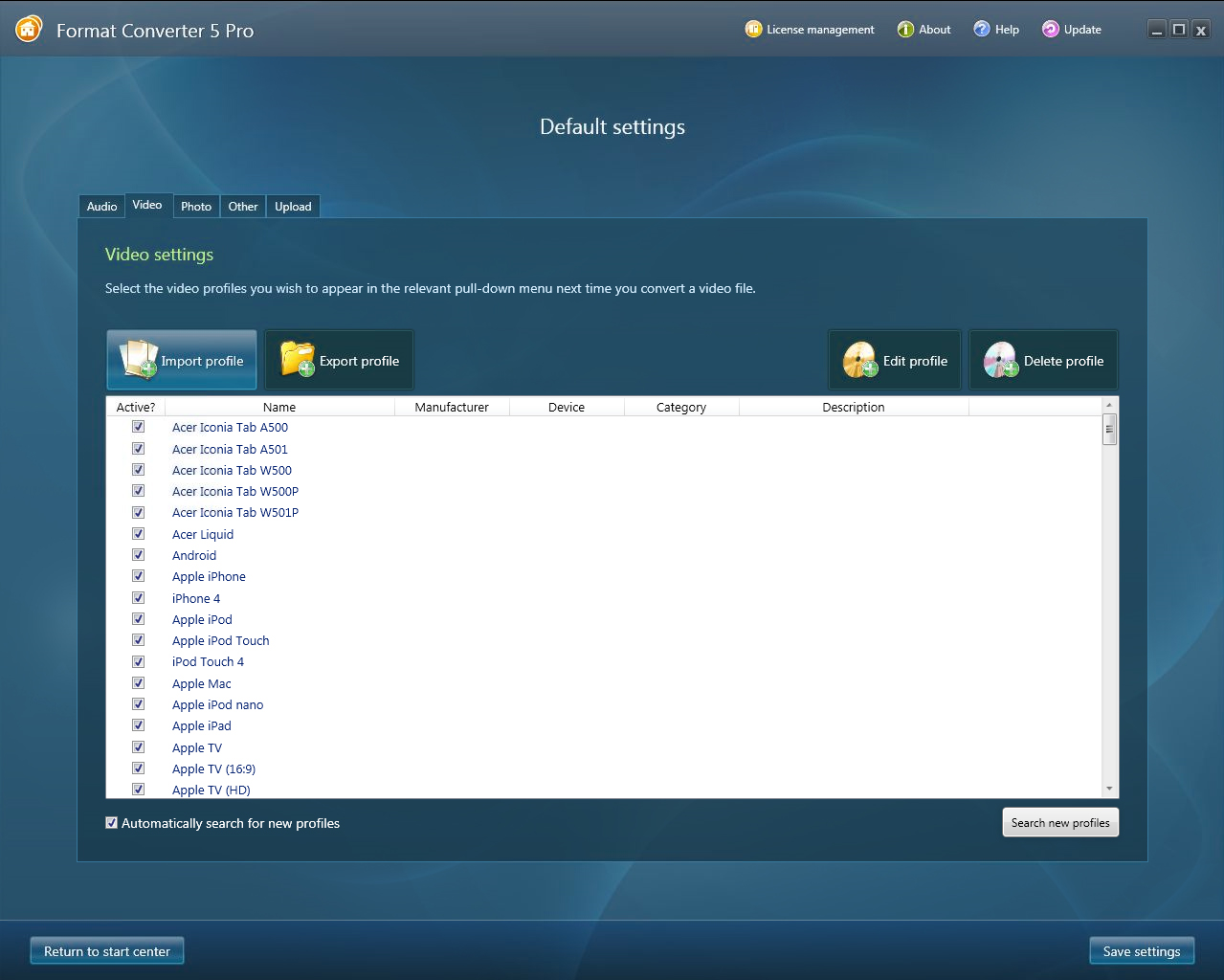
Task: Click the Save settings button
Action: [x=1141, y=951]
